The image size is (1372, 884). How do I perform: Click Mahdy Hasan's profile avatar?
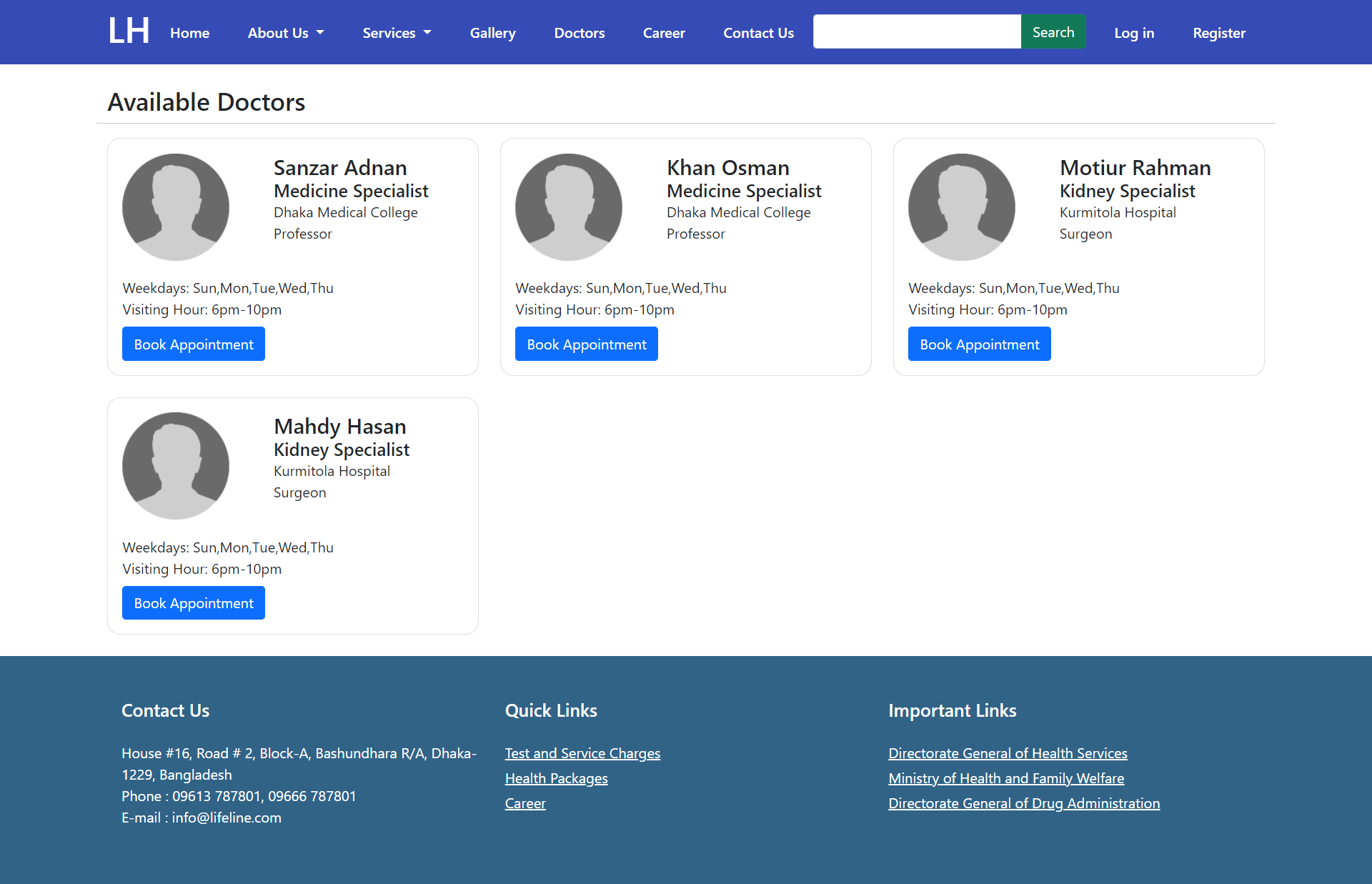[176, 466]
